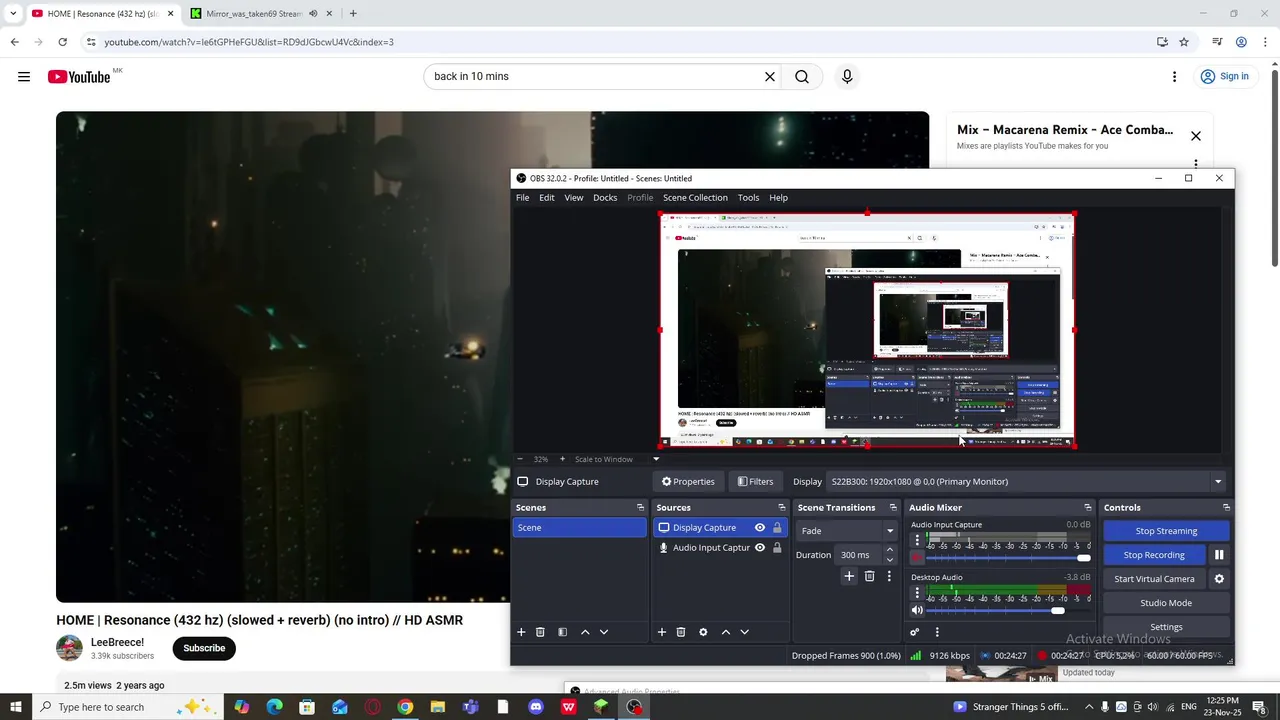Open OBS Tools menu

click(748, 198)
